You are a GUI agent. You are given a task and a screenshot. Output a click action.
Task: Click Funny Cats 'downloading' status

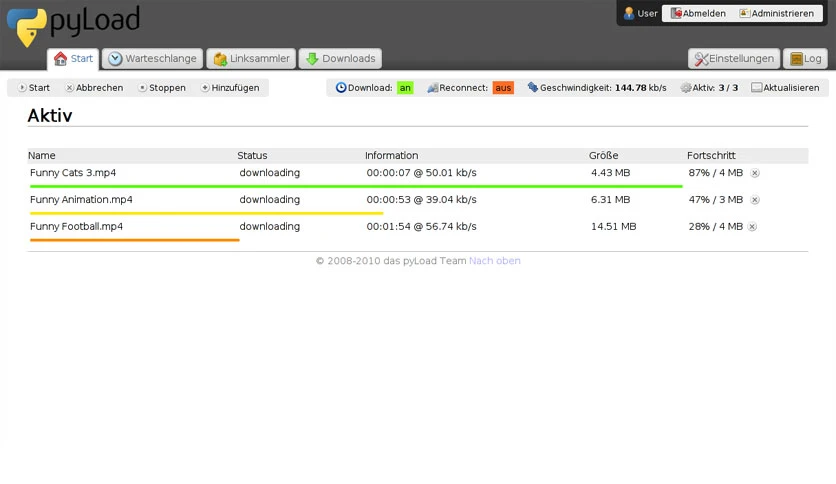tap(269, 173)
